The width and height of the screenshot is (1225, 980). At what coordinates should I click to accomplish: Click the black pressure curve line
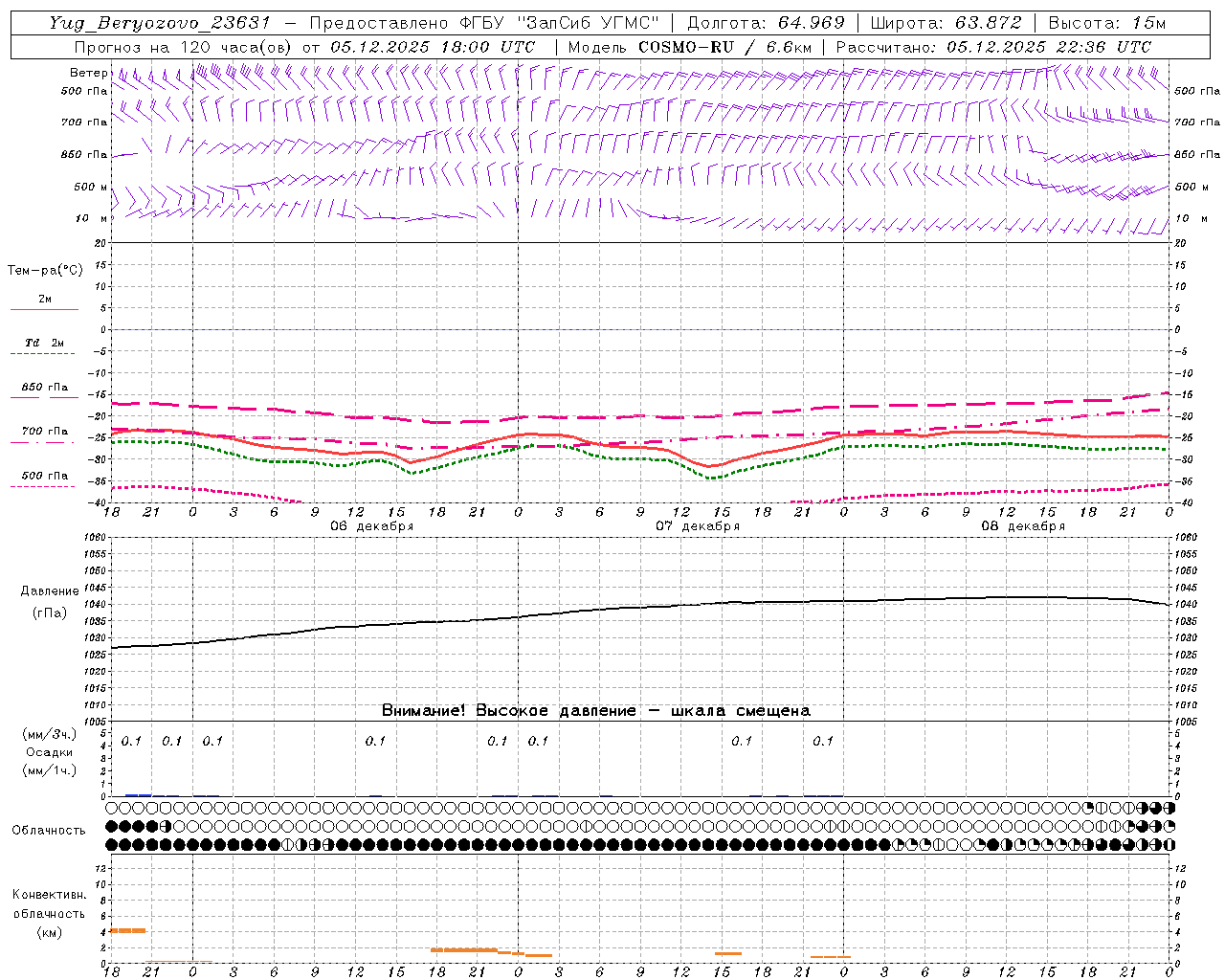(639, 608)
